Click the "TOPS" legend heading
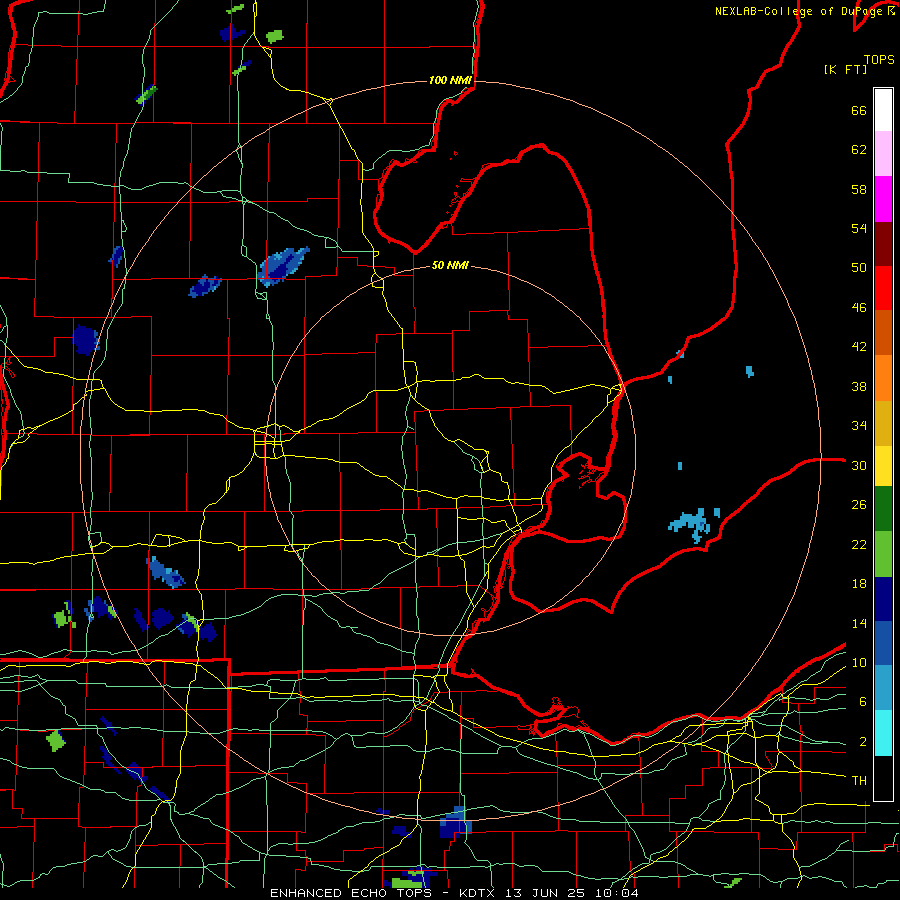Viewport: 900px width, 900px height. point(879,59)
